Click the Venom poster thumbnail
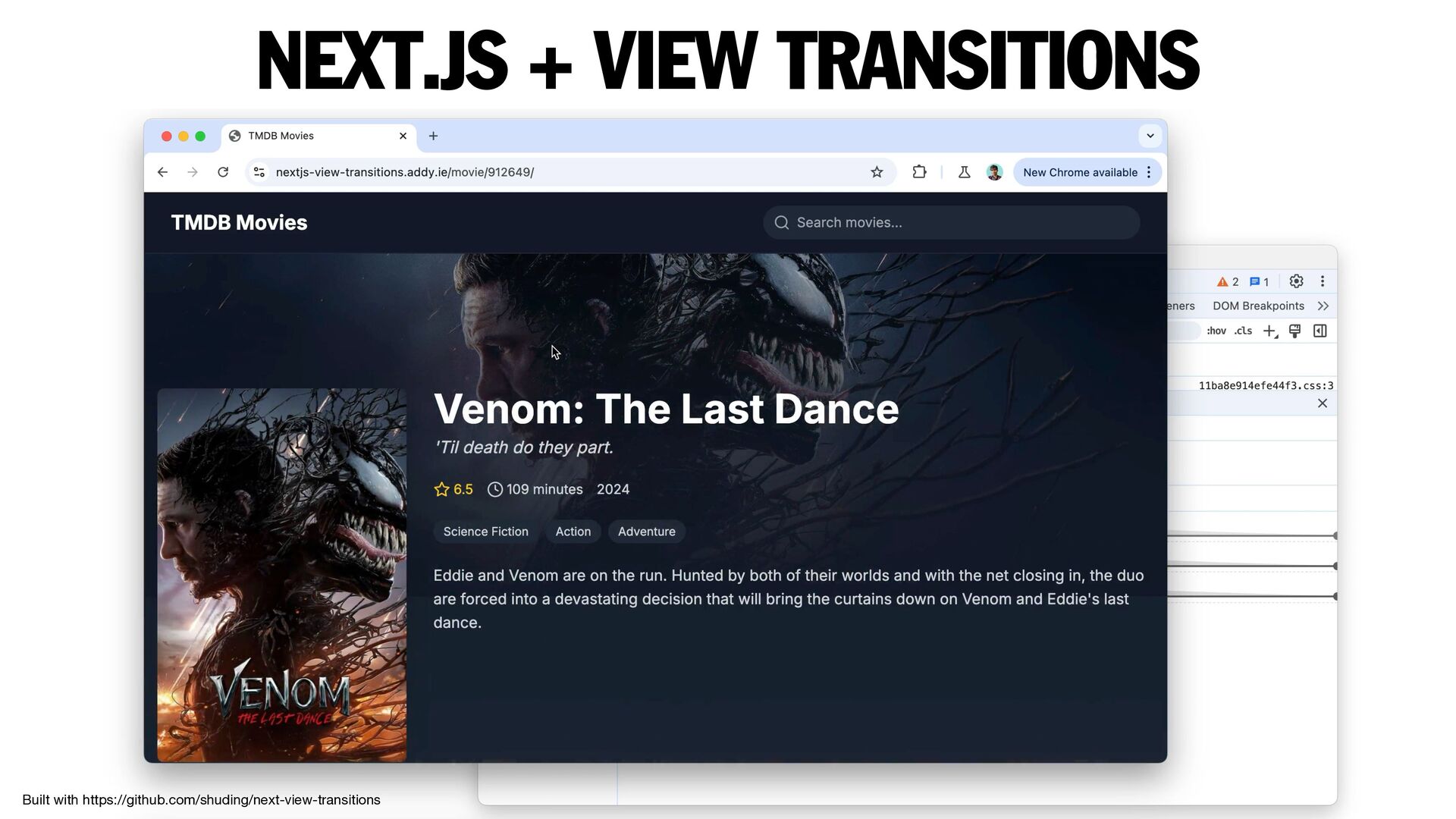 coord(281,575)
